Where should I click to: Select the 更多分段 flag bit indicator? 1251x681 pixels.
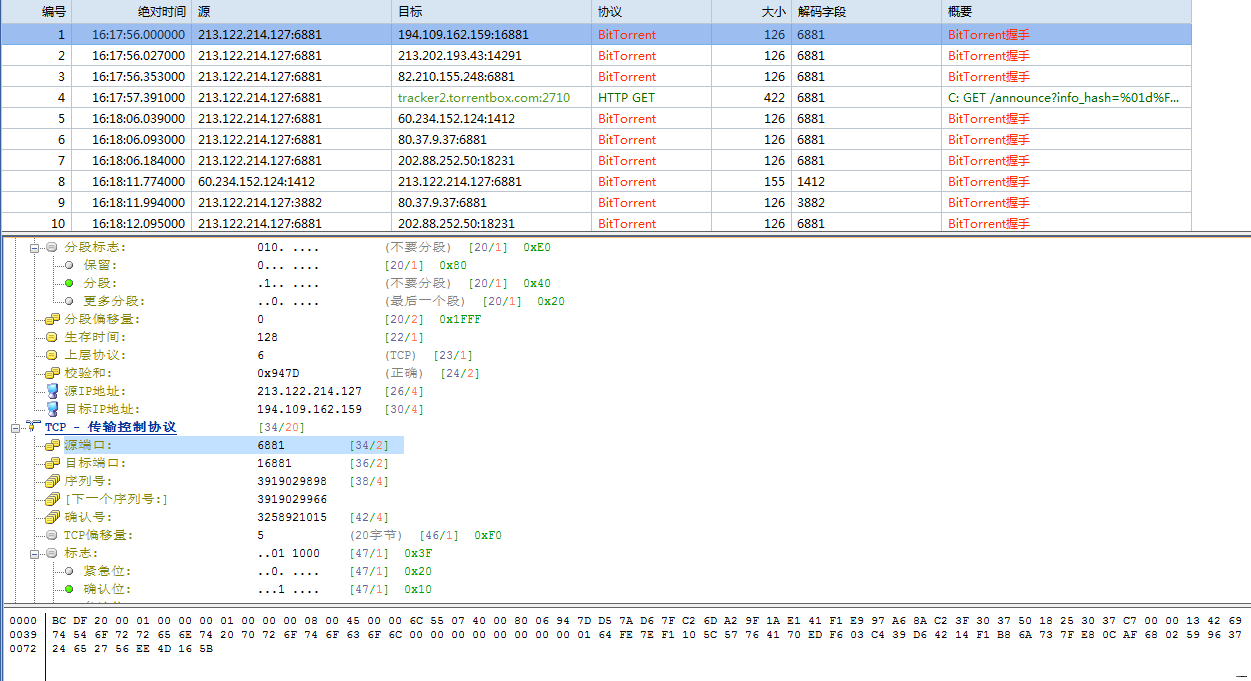(69, 301)
